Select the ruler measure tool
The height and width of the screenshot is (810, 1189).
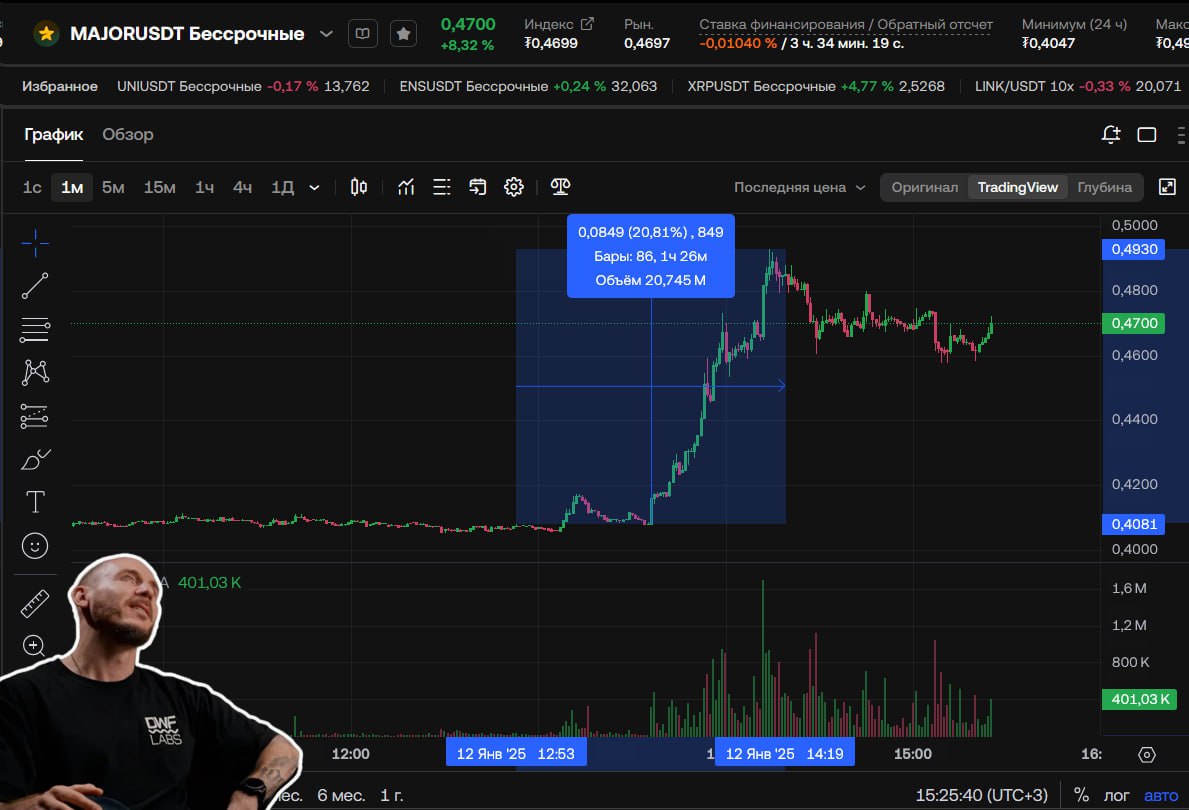(35, 604)
